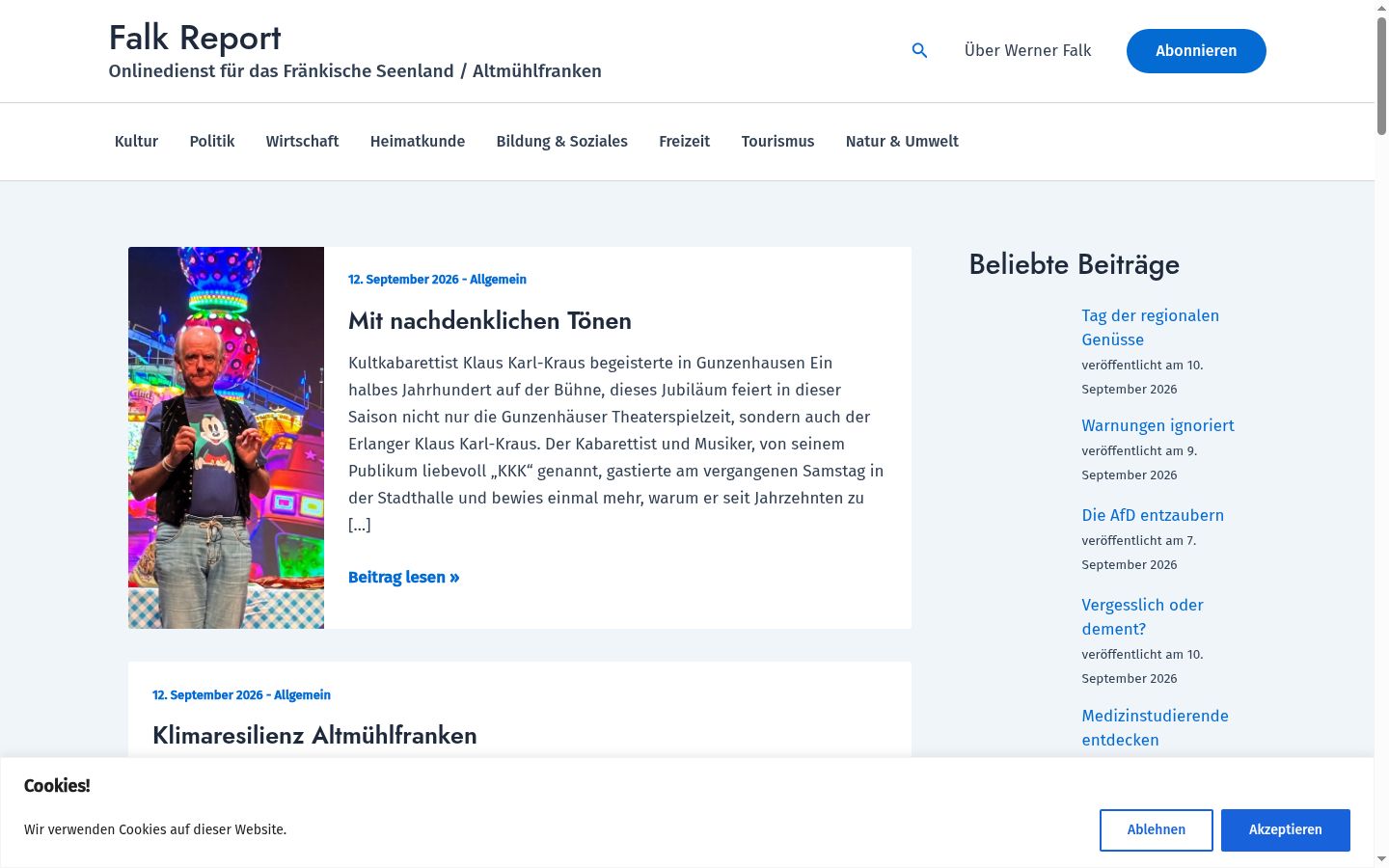
Task: Select the Heimatkunde category
Action: click(x=418, y=142)
